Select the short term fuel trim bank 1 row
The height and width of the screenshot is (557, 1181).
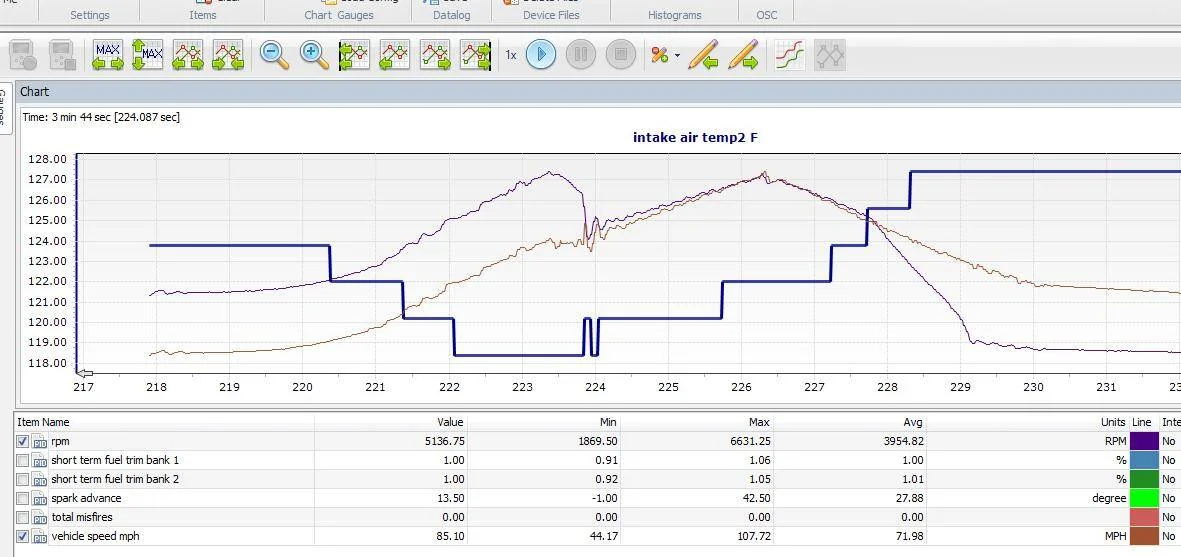pyautogui.click(x=115, y=460)
